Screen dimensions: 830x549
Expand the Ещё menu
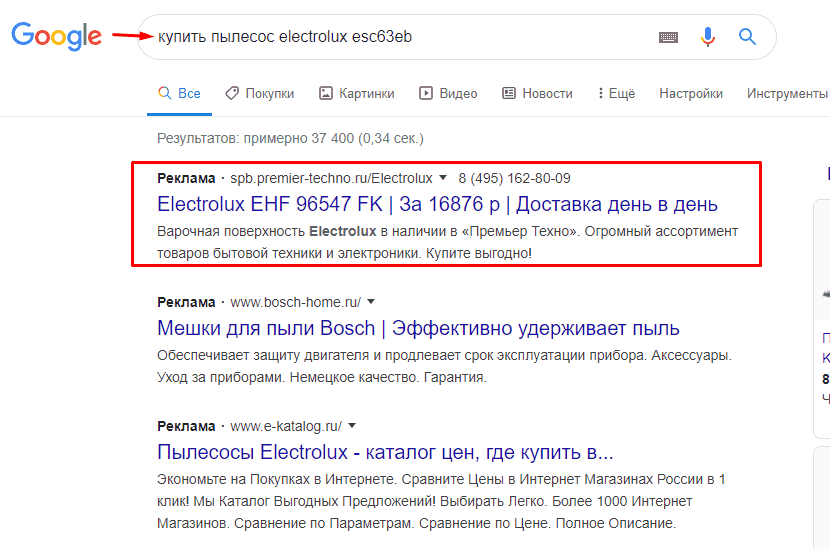616,94
